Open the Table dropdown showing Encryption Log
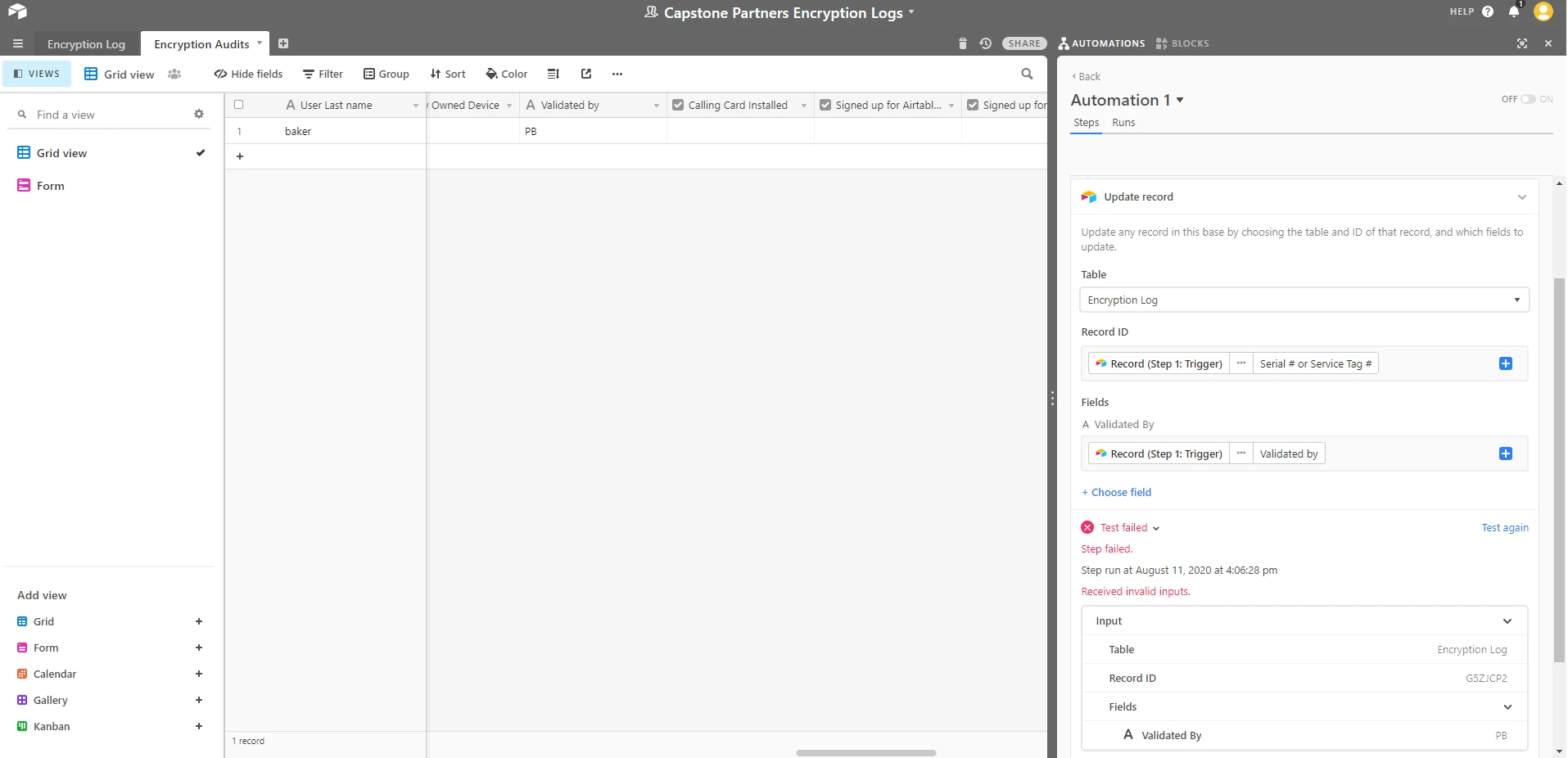1568x758 pixels. coord(1304,300)
